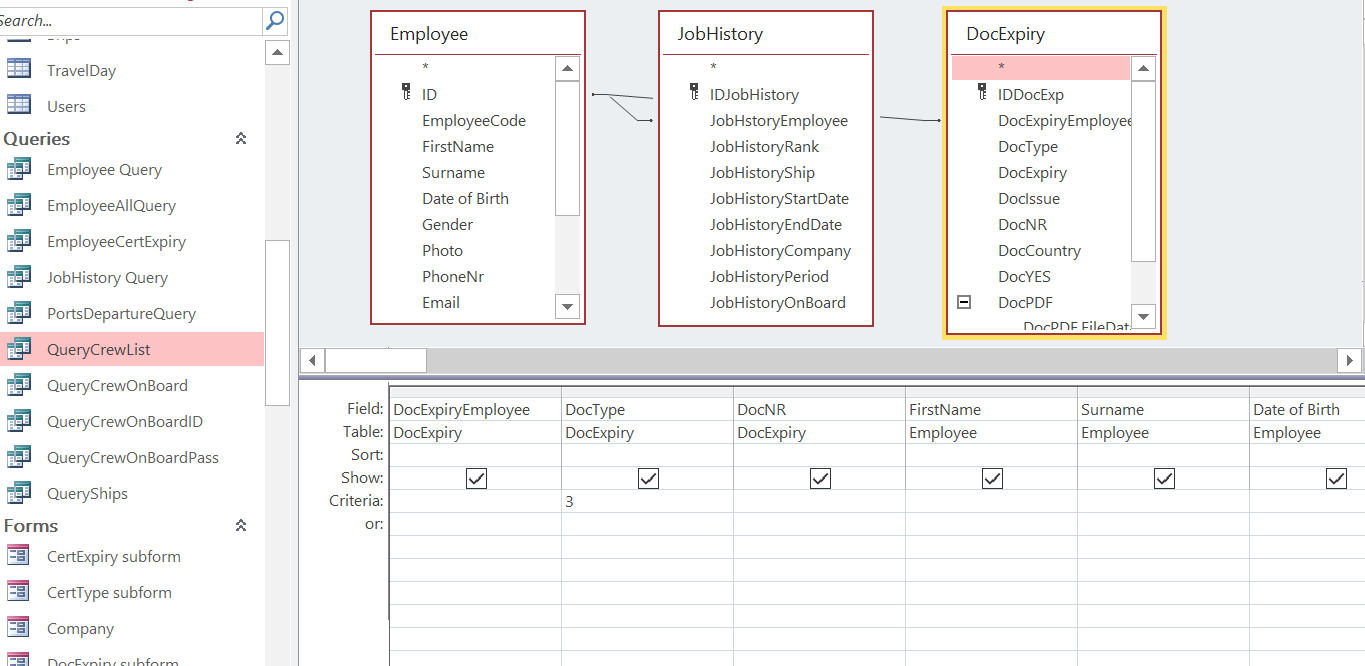Image resolution: width=1365 pixels, height=666 pixels.
Task: Select JobHistoryCompany in the JobHistory table
Action: (780, 250)
